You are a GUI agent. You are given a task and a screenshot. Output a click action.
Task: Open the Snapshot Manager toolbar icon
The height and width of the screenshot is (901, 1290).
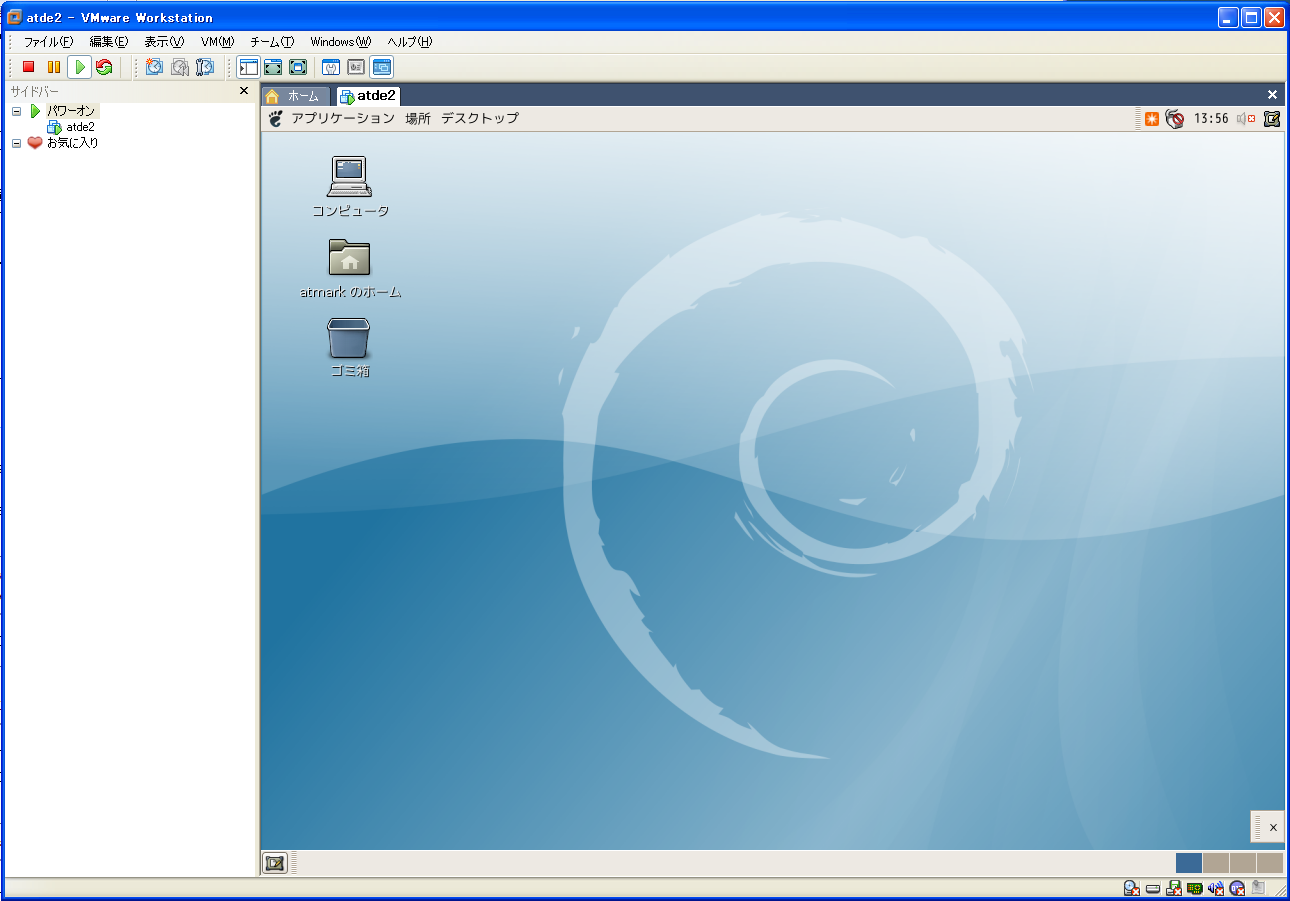pyautogui.click(x=205, y=67)
